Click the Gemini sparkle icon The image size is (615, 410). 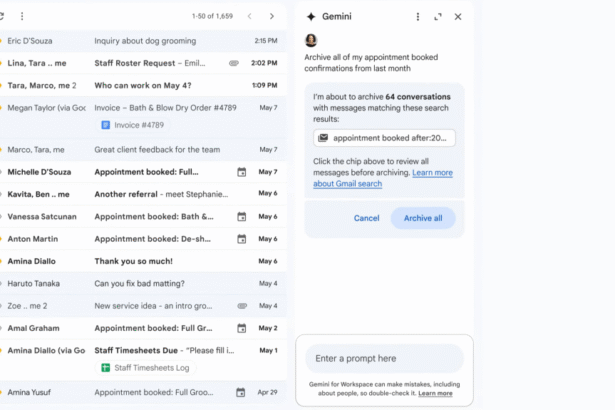tap(311, 16)
